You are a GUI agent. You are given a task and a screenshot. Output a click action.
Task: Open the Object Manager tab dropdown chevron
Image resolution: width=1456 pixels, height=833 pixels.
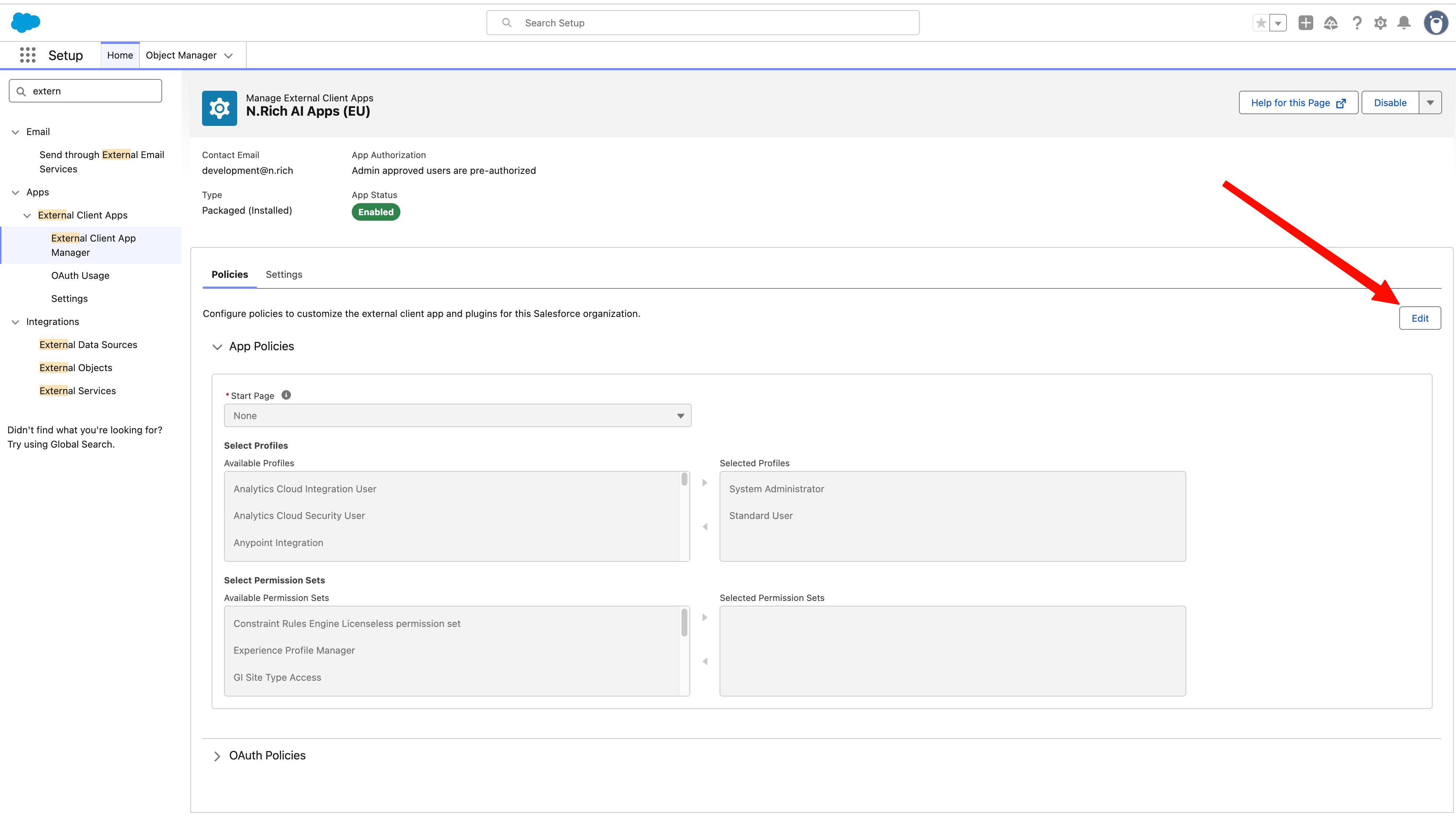point(229,56)
